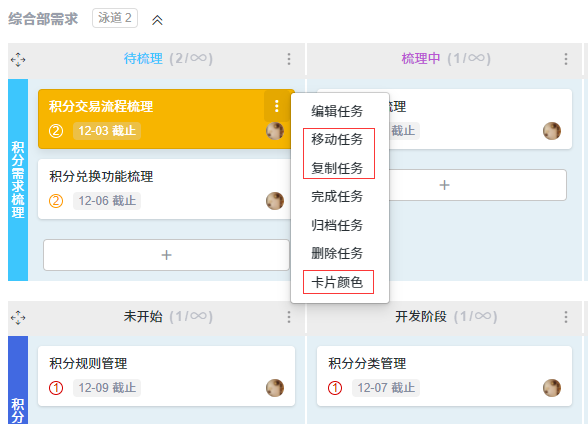The image size is (588, 424).
Task: Add a task with plus button under 待梳理
Action: pyautogui.click(x=166, y=255)
